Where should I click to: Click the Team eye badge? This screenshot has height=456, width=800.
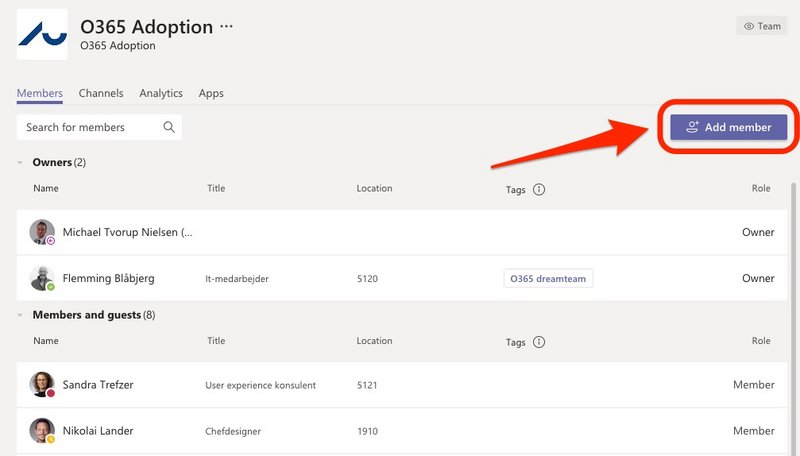coord(762,26)
